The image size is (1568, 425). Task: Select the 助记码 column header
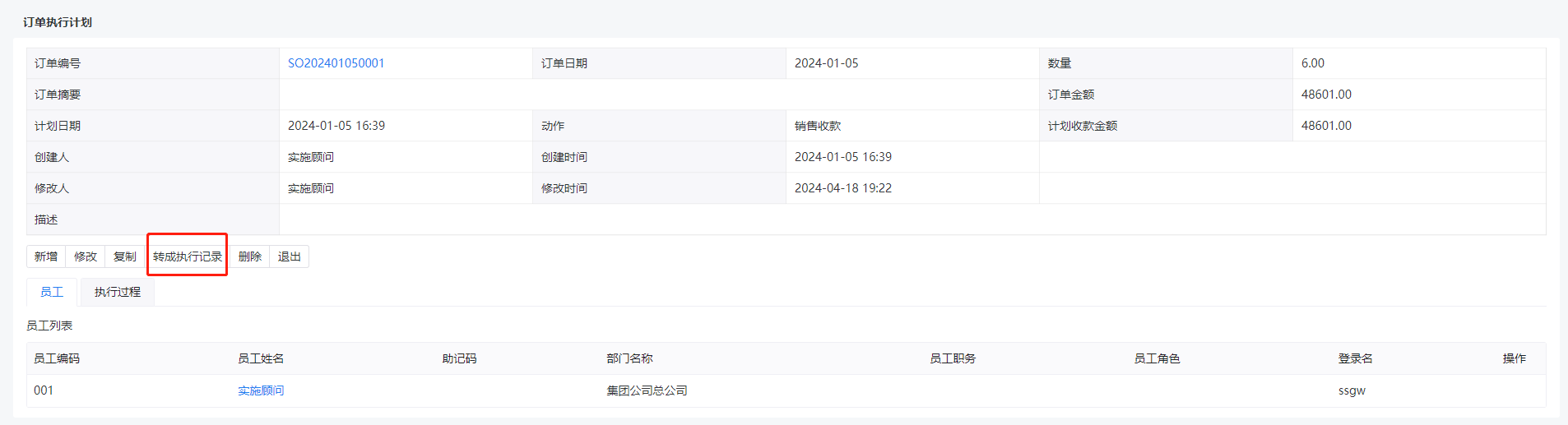point(459,358)
